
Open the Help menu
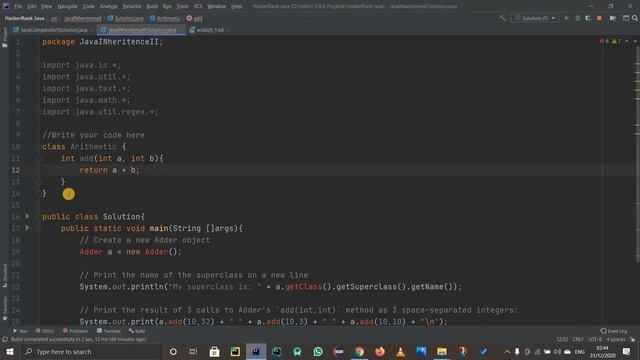point(236,6)
